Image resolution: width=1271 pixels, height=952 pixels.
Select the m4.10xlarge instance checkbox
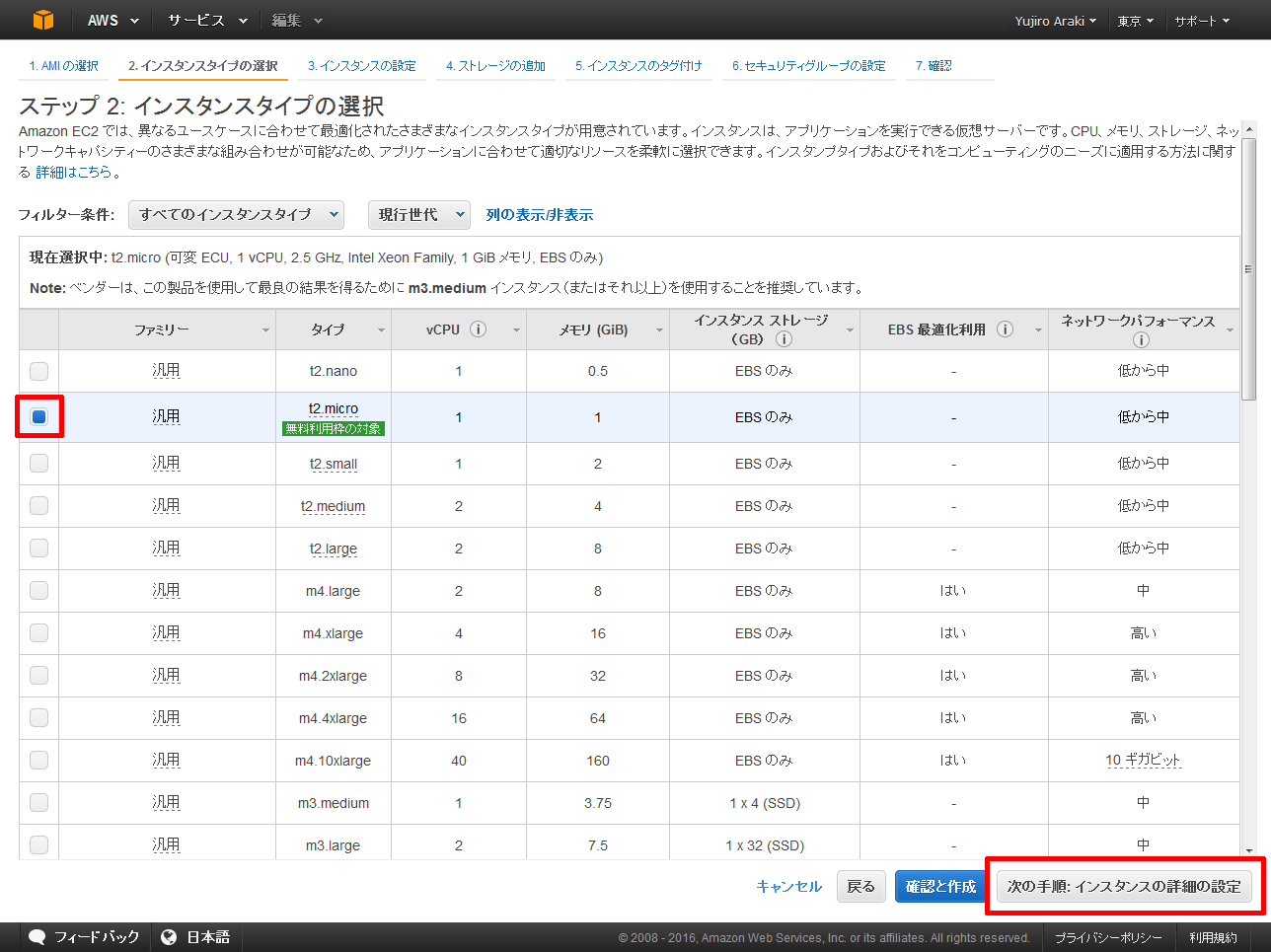coord(38,760)
